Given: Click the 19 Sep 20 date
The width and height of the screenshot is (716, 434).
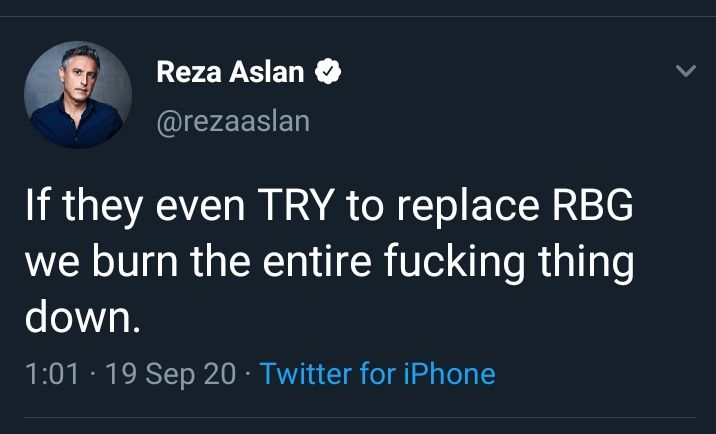Looking at the screenshot, I should click(x=171, y=374).
